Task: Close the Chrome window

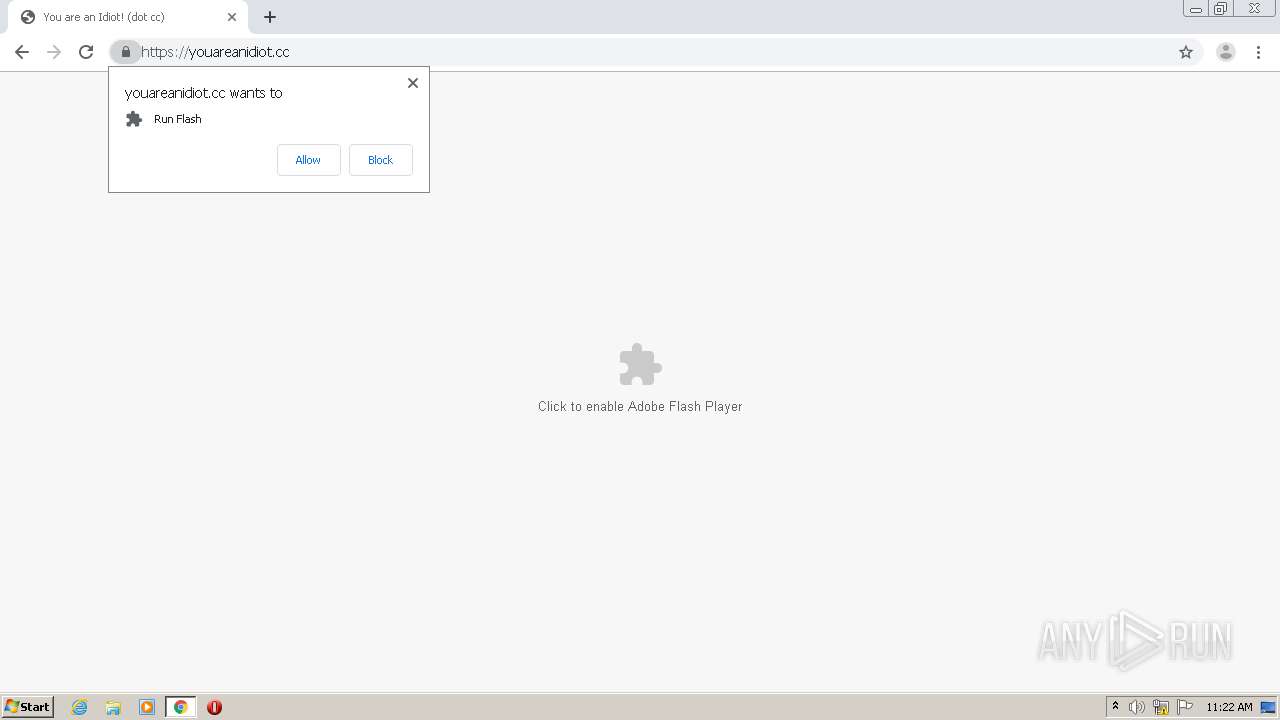Action: 1254,9
